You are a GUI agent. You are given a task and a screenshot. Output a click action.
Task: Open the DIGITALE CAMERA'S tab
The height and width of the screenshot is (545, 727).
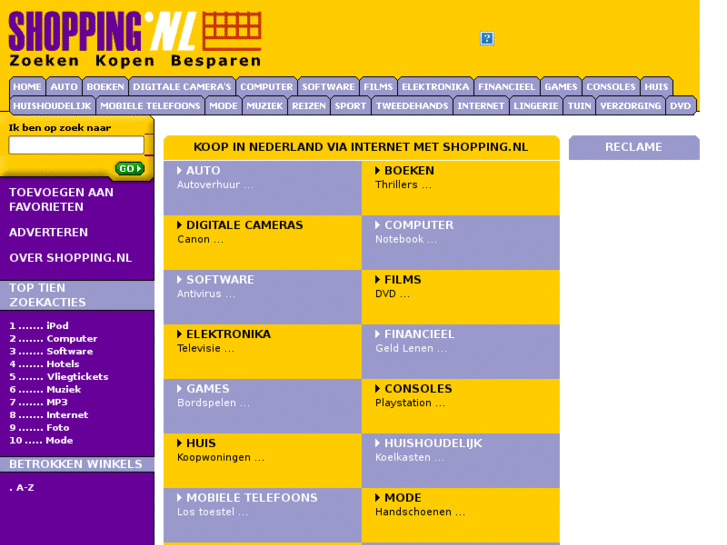[182, 86]
